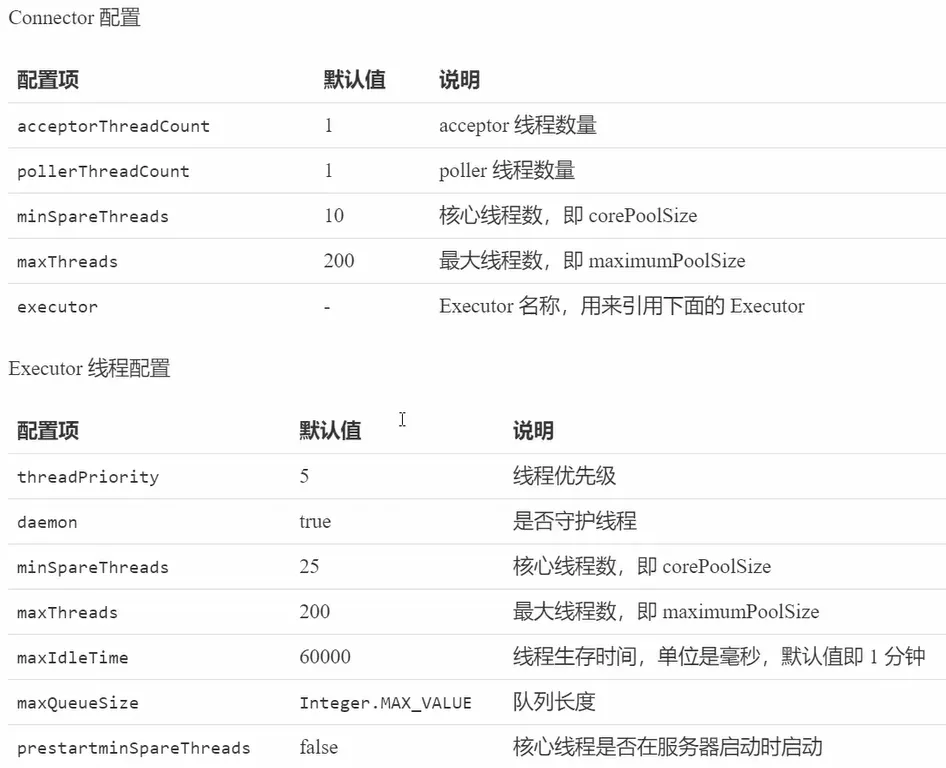Image resolution: width=946 pixels, height=768 pixels.
Task: Click the daemon config item
Action: pyautogui.click(x=47, y=522)
